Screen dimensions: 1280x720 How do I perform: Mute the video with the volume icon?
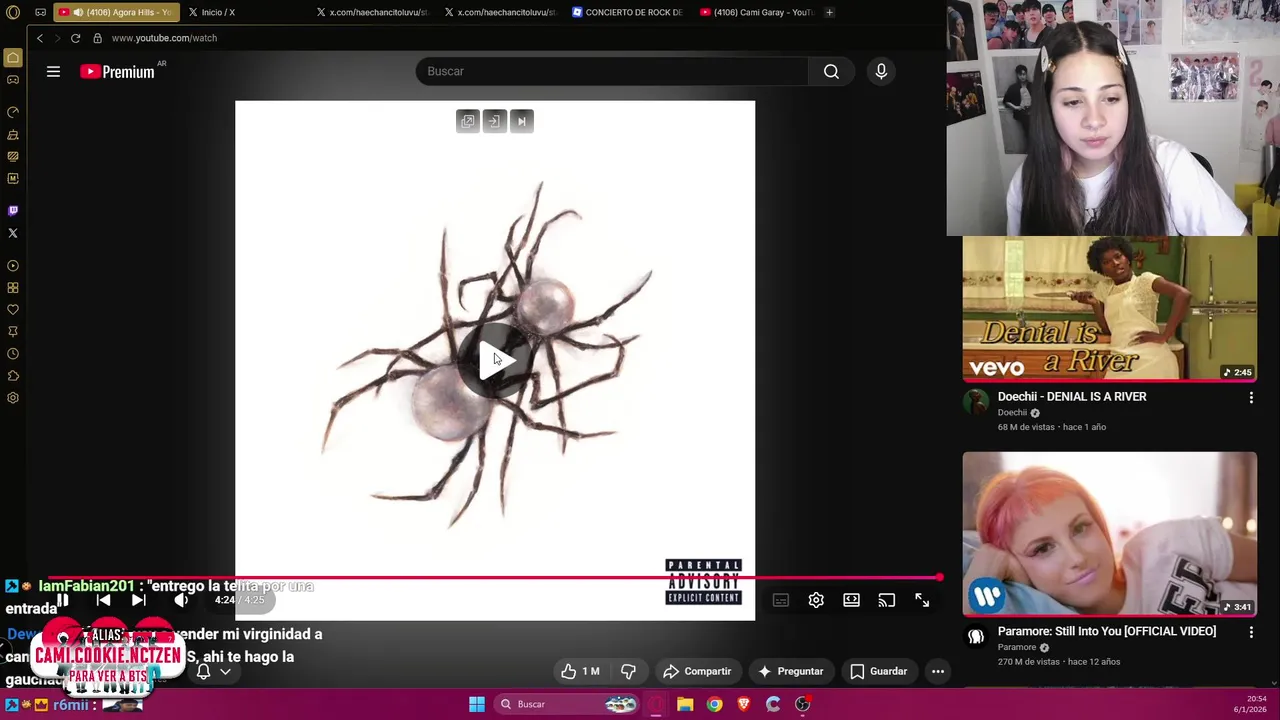tap(180, 600)
